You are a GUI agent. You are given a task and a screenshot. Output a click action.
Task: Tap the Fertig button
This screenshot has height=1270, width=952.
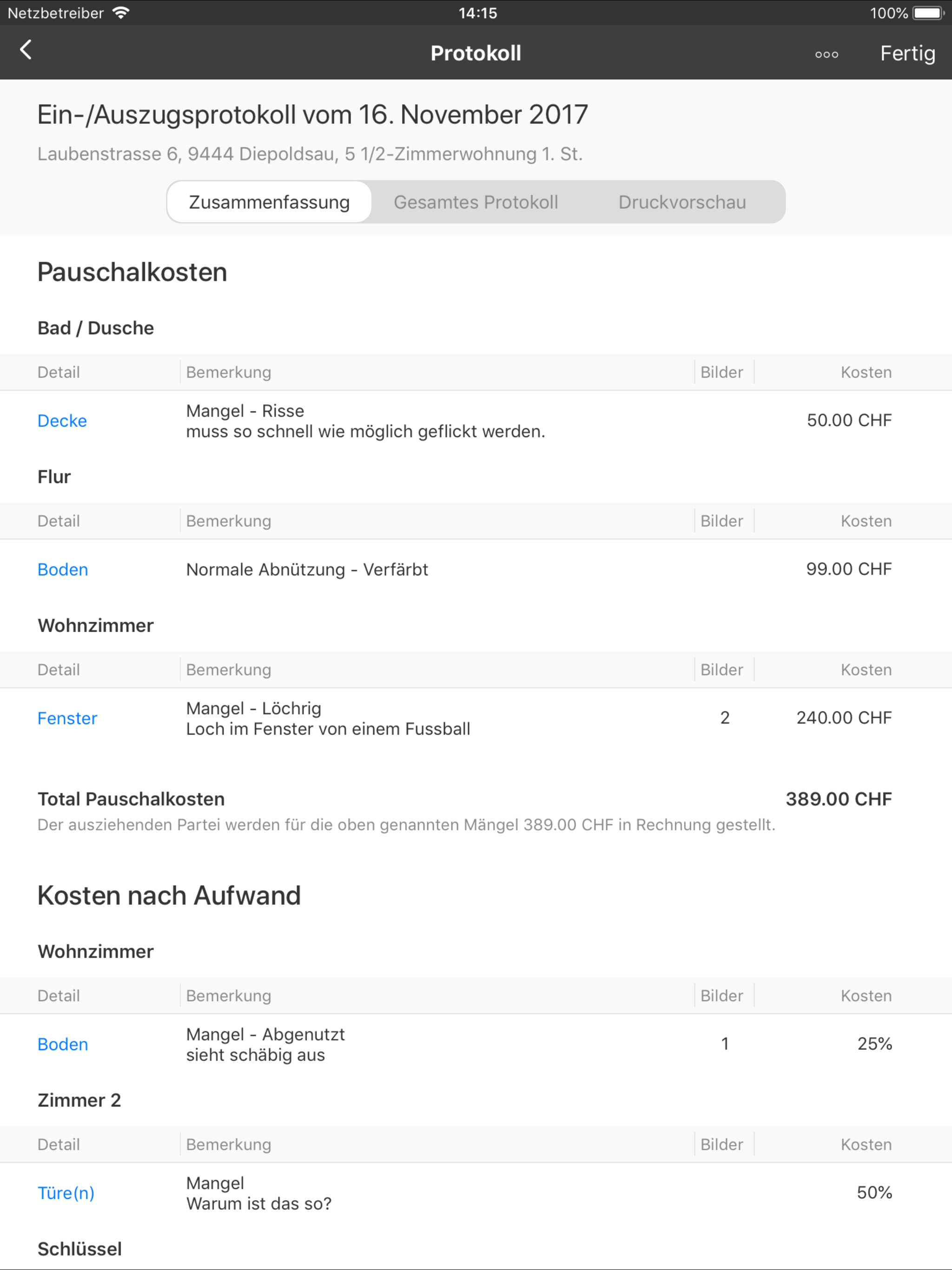click(907, 53)
